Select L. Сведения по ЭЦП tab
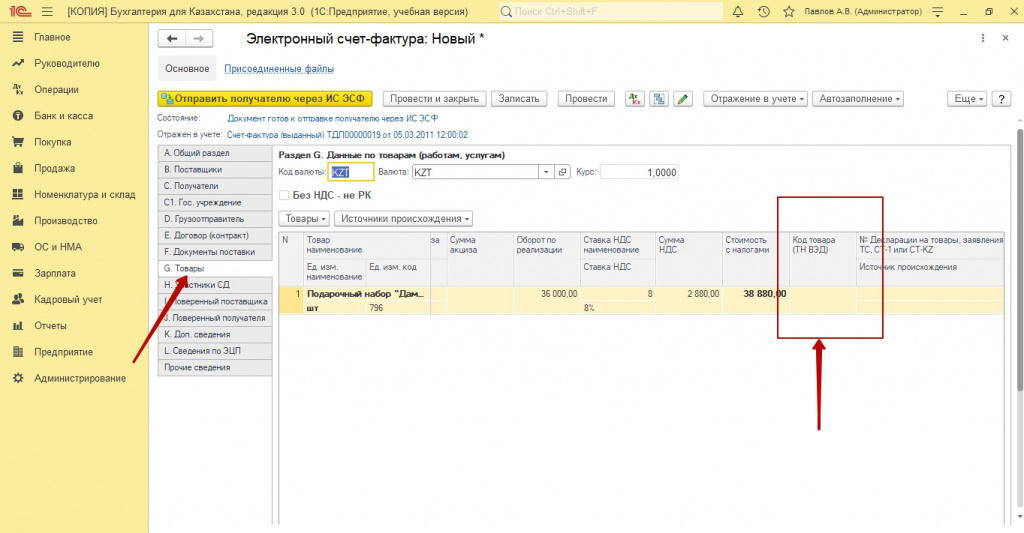The width and height of the screenshot is (1024, 533). click(215, 351)
